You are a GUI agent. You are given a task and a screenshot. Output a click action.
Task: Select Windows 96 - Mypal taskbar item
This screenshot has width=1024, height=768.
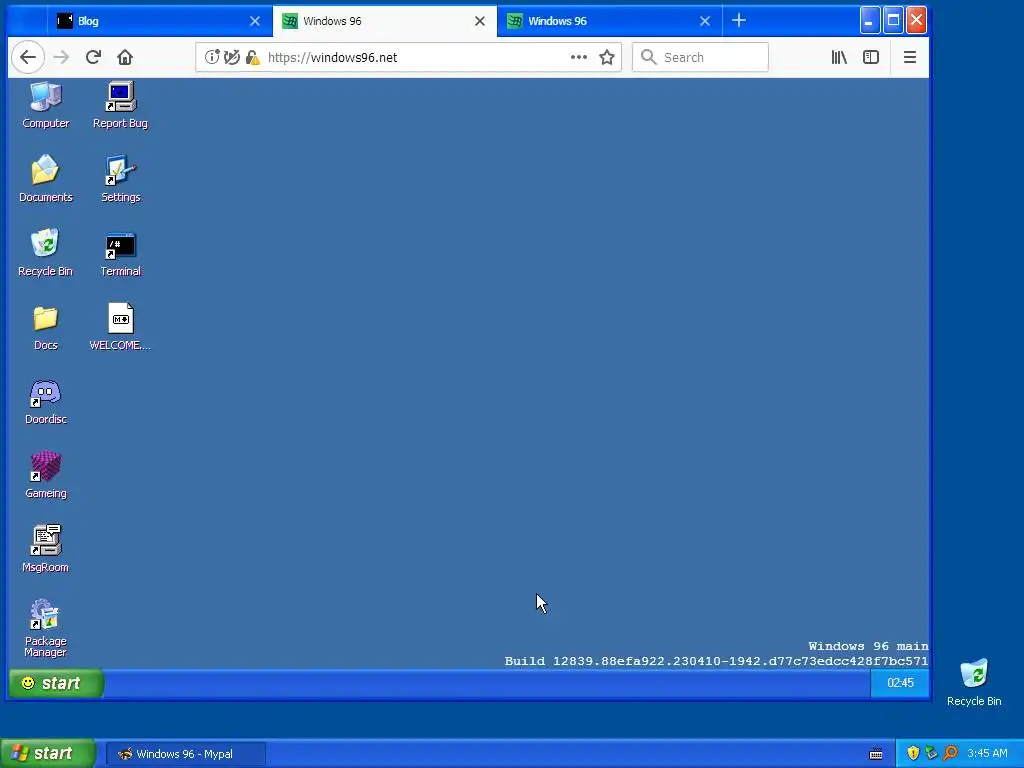[x=185, y=754]
